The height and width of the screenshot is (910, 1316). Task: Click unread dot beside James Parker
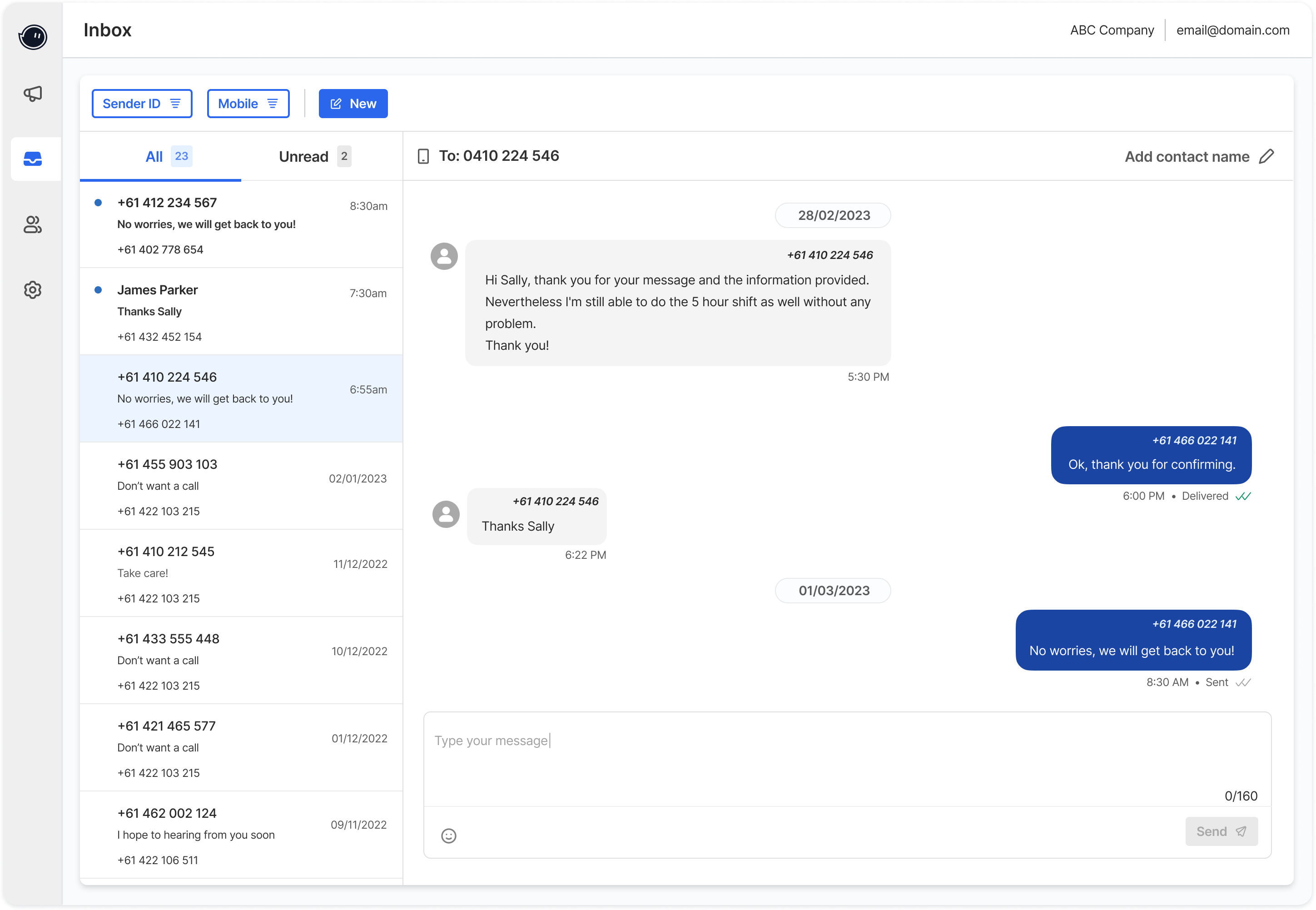98,290
